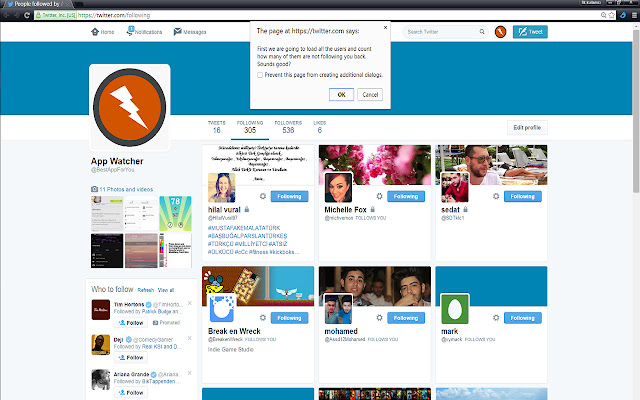This screenshot has width=640, height=400.
Task: Click the Edit profile button
Action: pos(525,128)
